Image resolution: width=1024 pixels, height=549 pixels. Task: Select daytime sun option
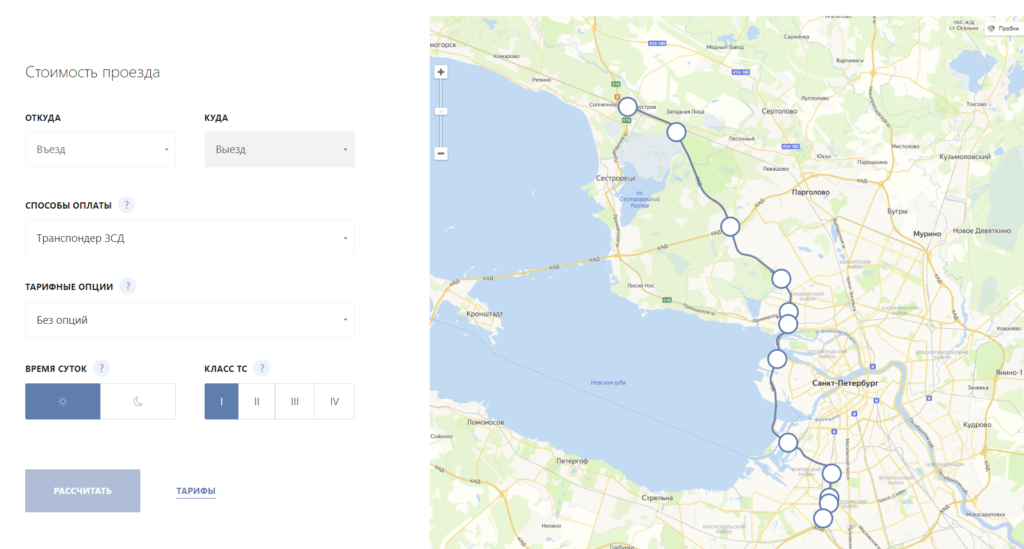click(x=63, y=401)
